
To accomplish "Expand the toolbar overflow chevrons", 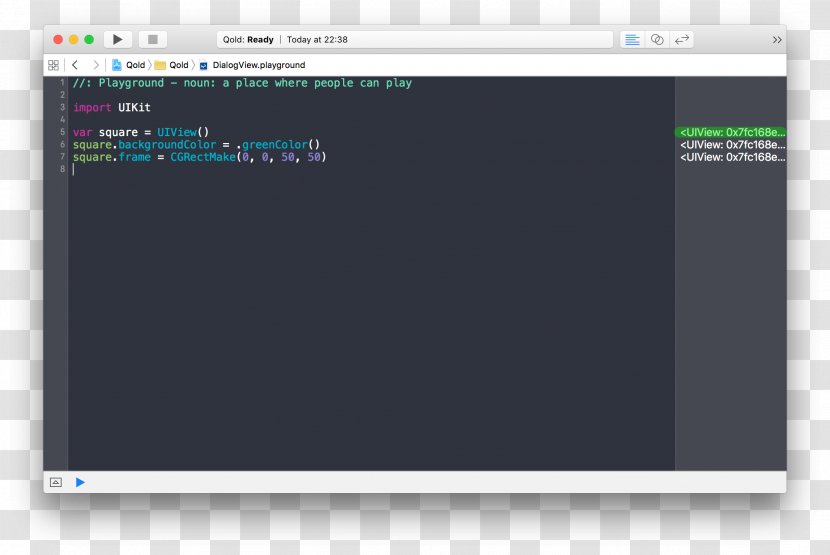I will (x=777, y=40).
